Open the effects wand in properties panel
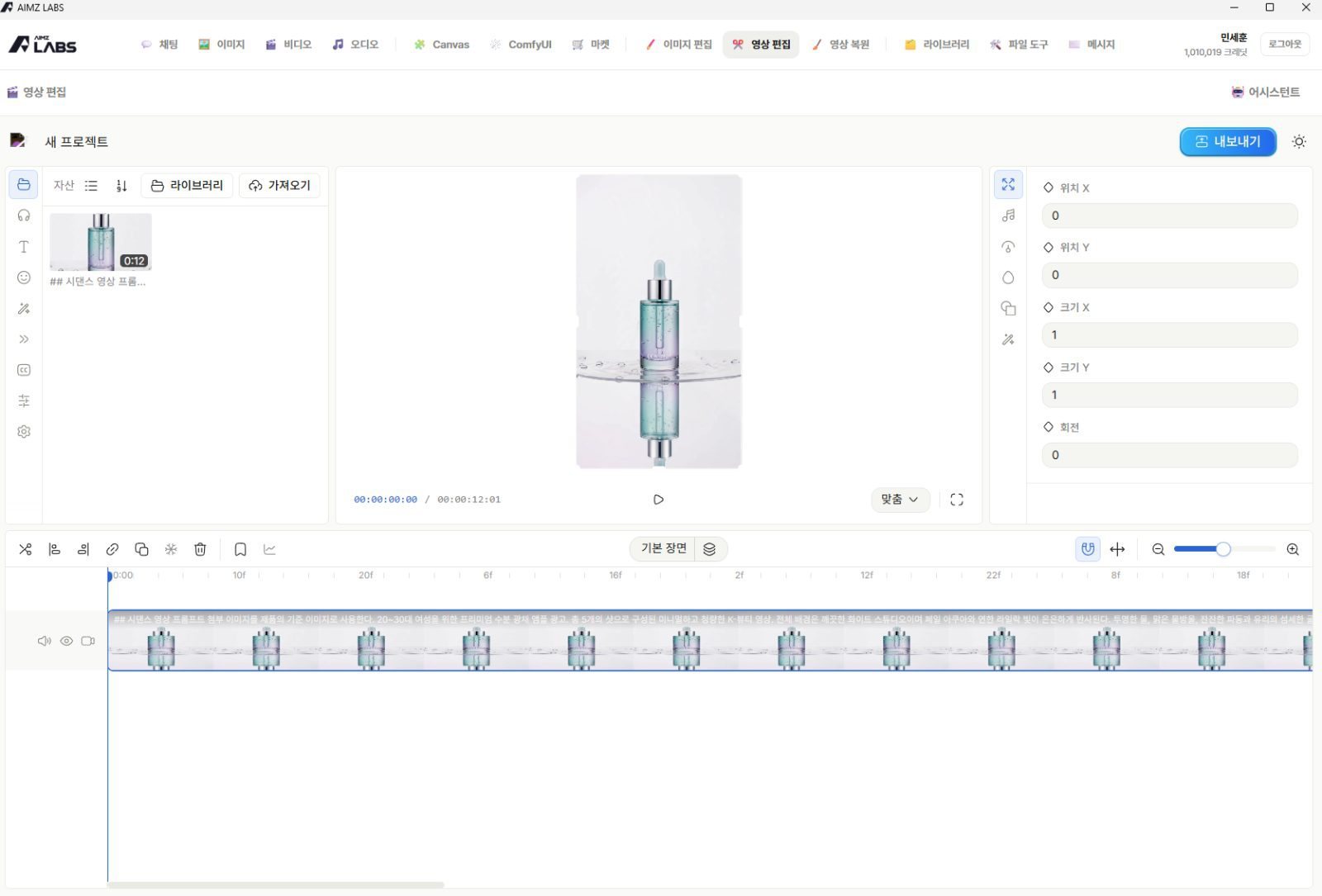This screenshot has height=896, width=1322. point(1008,339)
